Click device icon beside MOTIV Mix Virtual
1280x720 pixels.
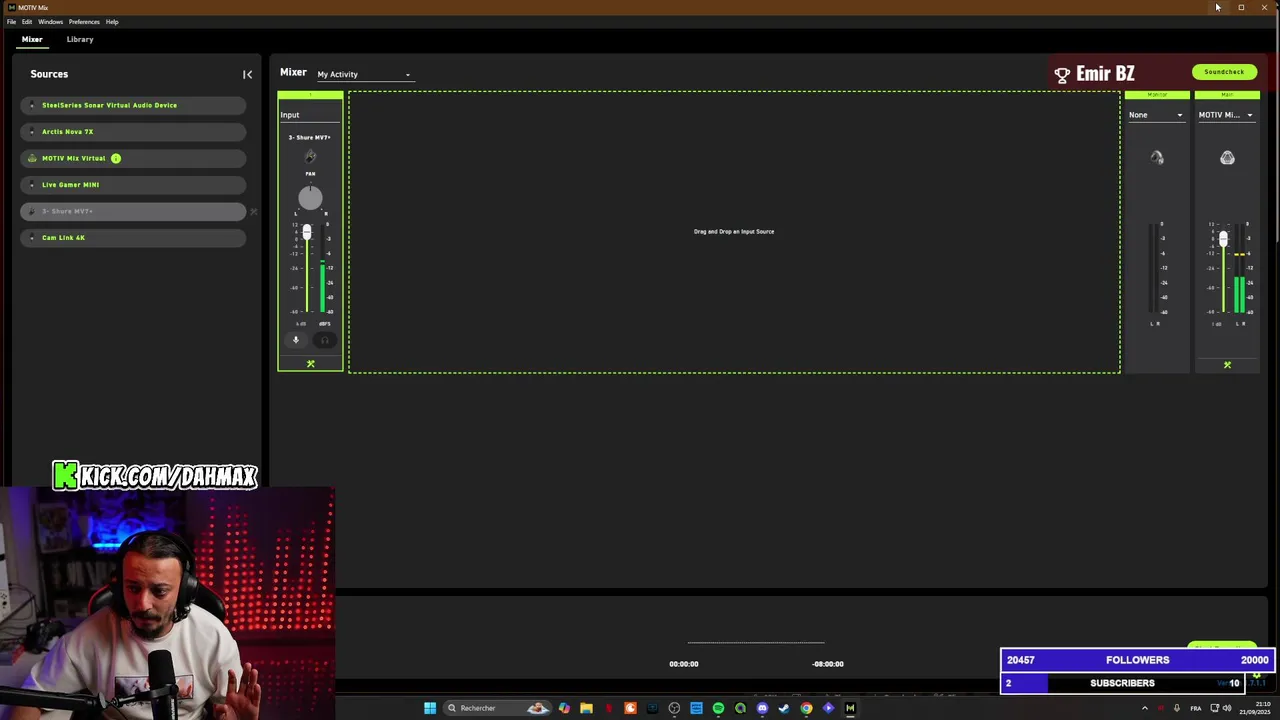pyautogui.click(x=32, y=158)
